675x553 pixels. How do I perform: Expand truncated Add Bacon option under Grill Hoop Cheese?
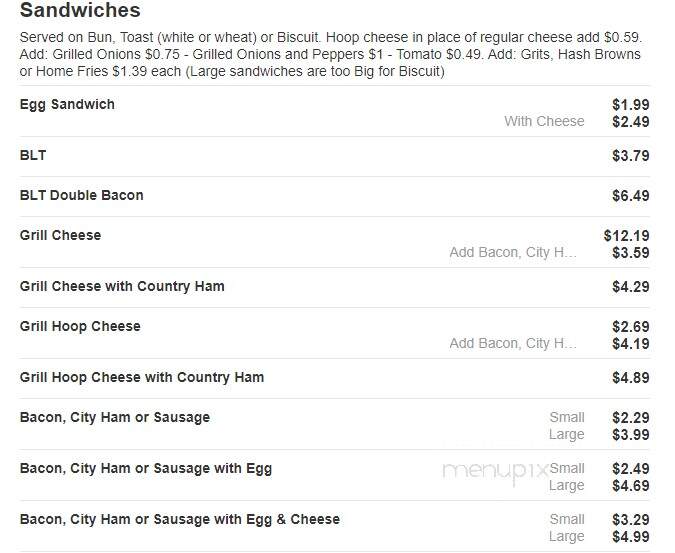pos(513,343)
